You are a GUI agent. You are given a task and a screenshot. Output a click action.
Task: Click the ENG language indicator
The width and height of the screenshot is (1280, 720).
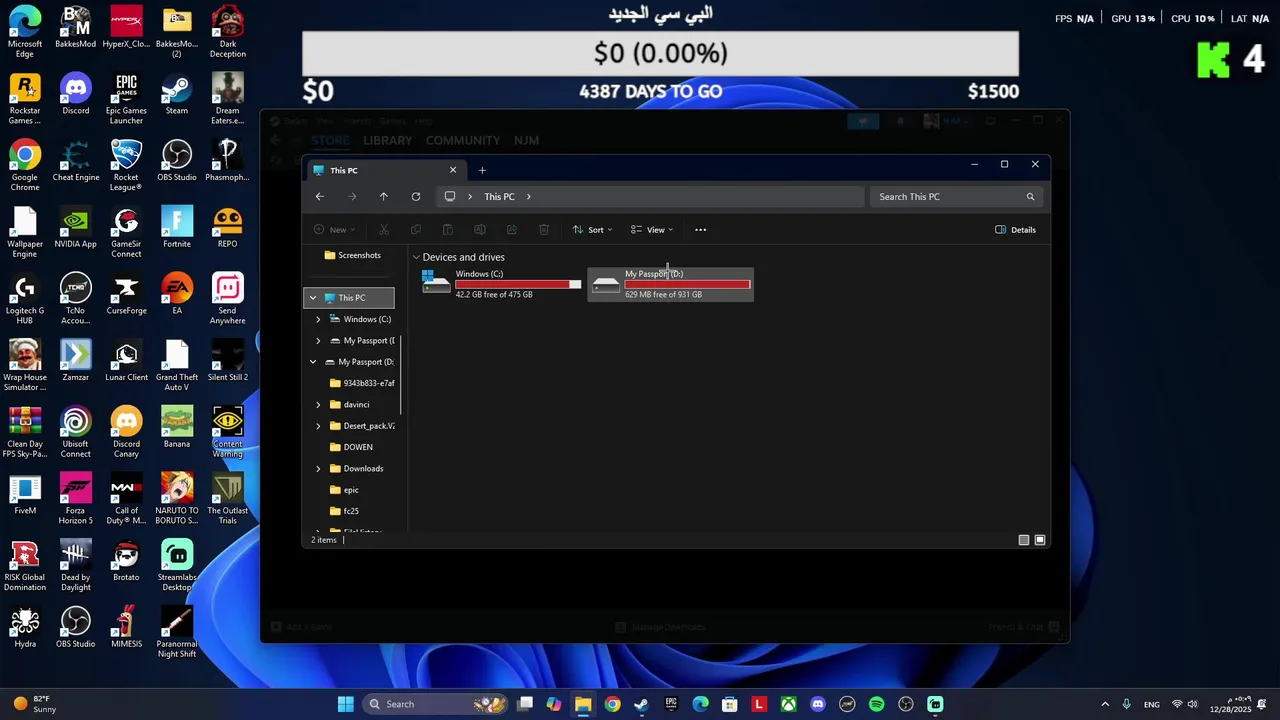coord(1152,704)
